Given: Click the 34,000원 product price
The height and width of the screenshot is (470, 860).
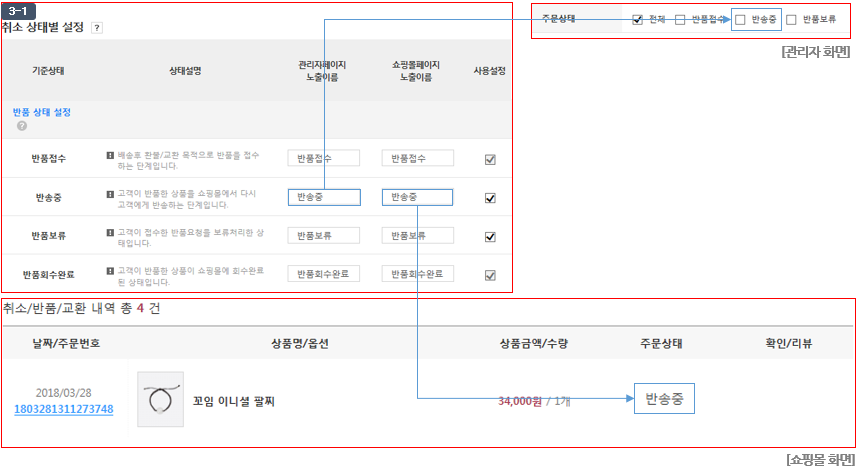Looking at the screenshot, I should (x=520, y=401).
